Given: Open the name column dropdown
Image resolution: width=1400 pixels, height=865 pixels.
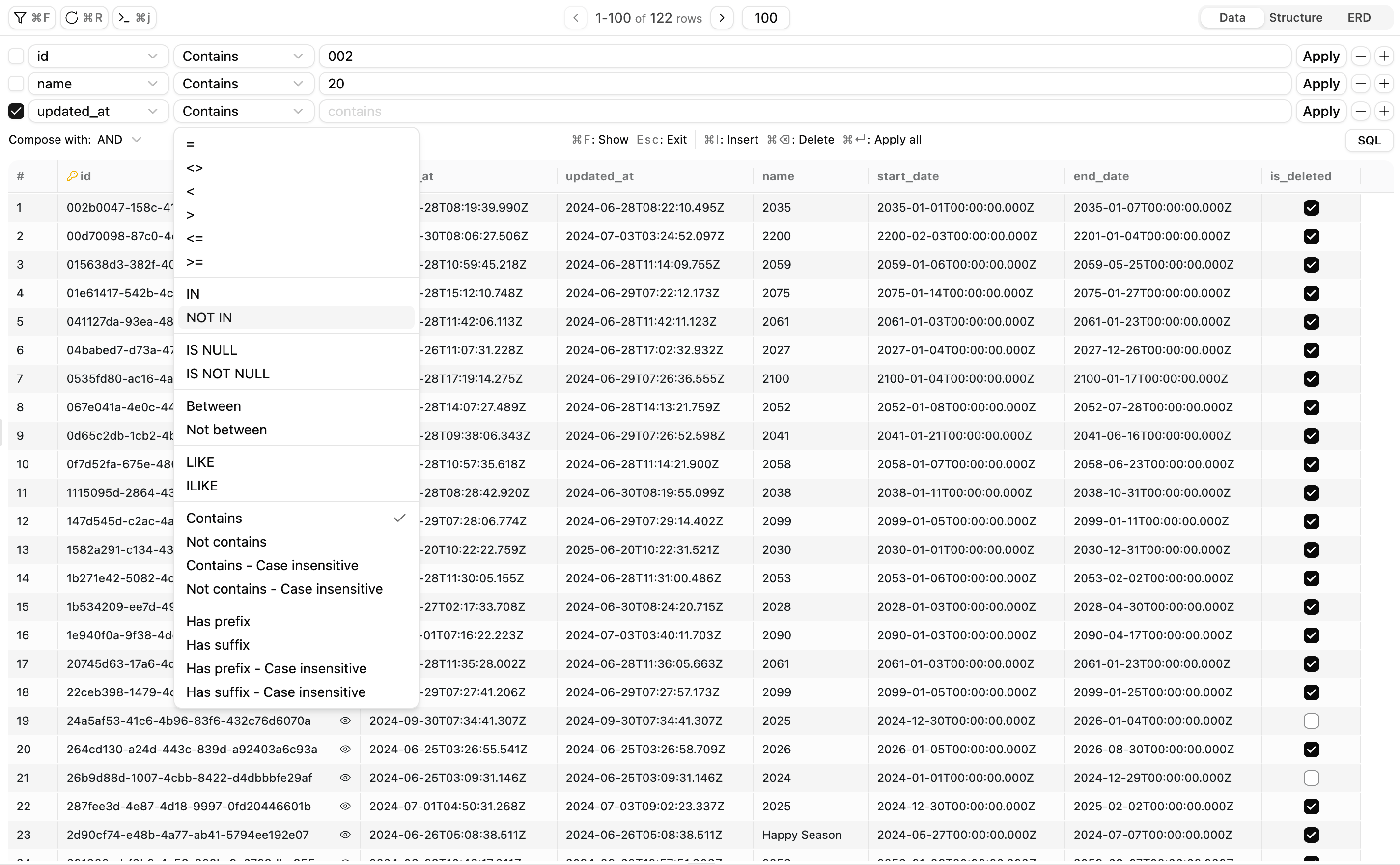Looking at the screenshot, I should pos(98,84).
